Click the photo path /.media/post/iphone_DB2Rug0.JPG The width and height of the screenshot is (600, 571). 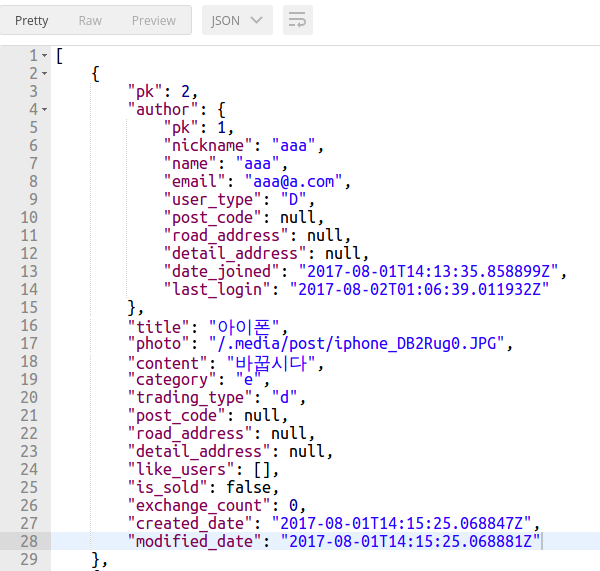(x=357, y=344)
